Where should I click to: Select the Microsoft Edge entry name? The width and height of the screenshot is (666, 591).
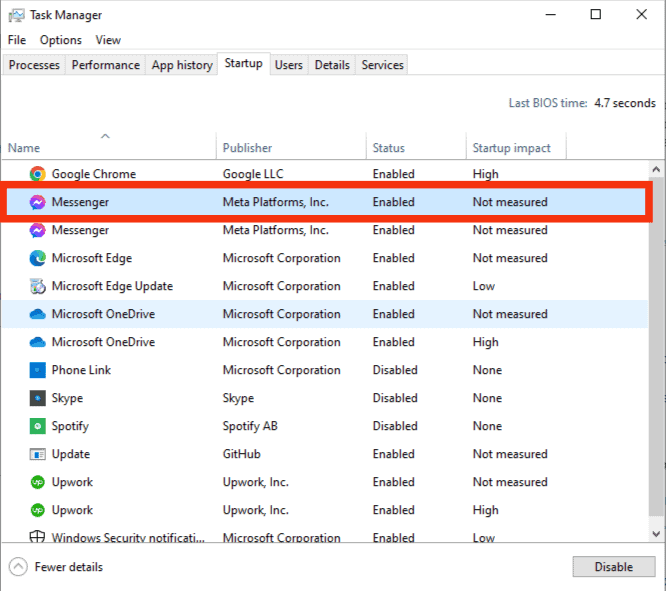92,258
